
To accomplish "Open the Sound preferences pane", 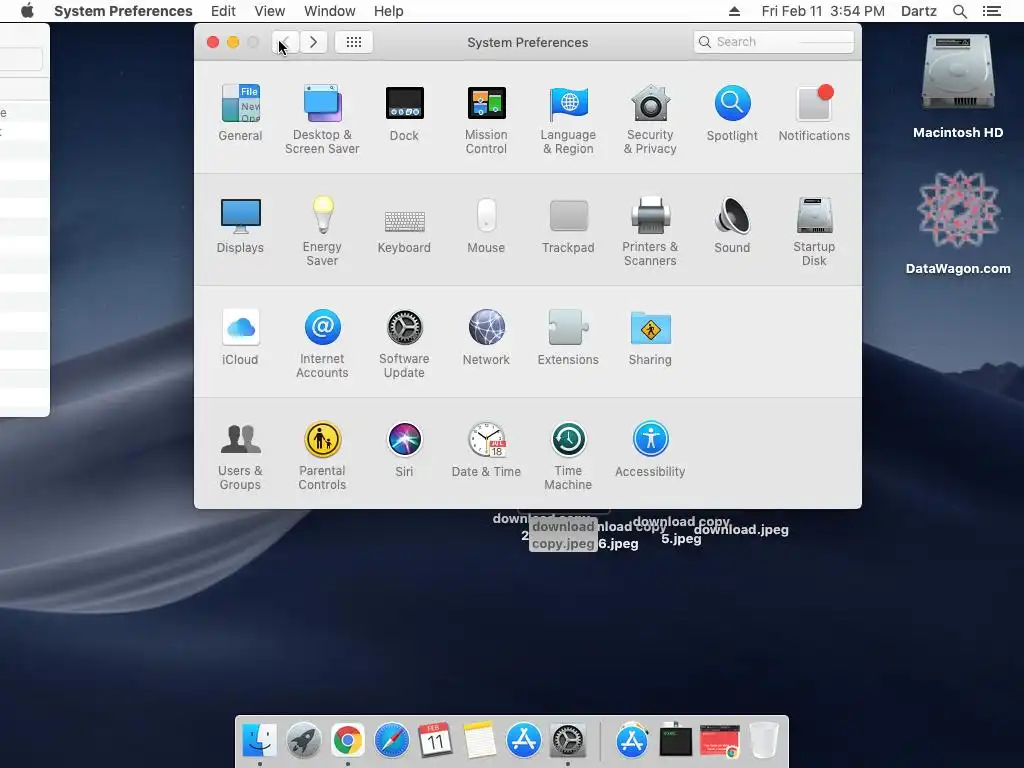I will (x=732, y=225).
